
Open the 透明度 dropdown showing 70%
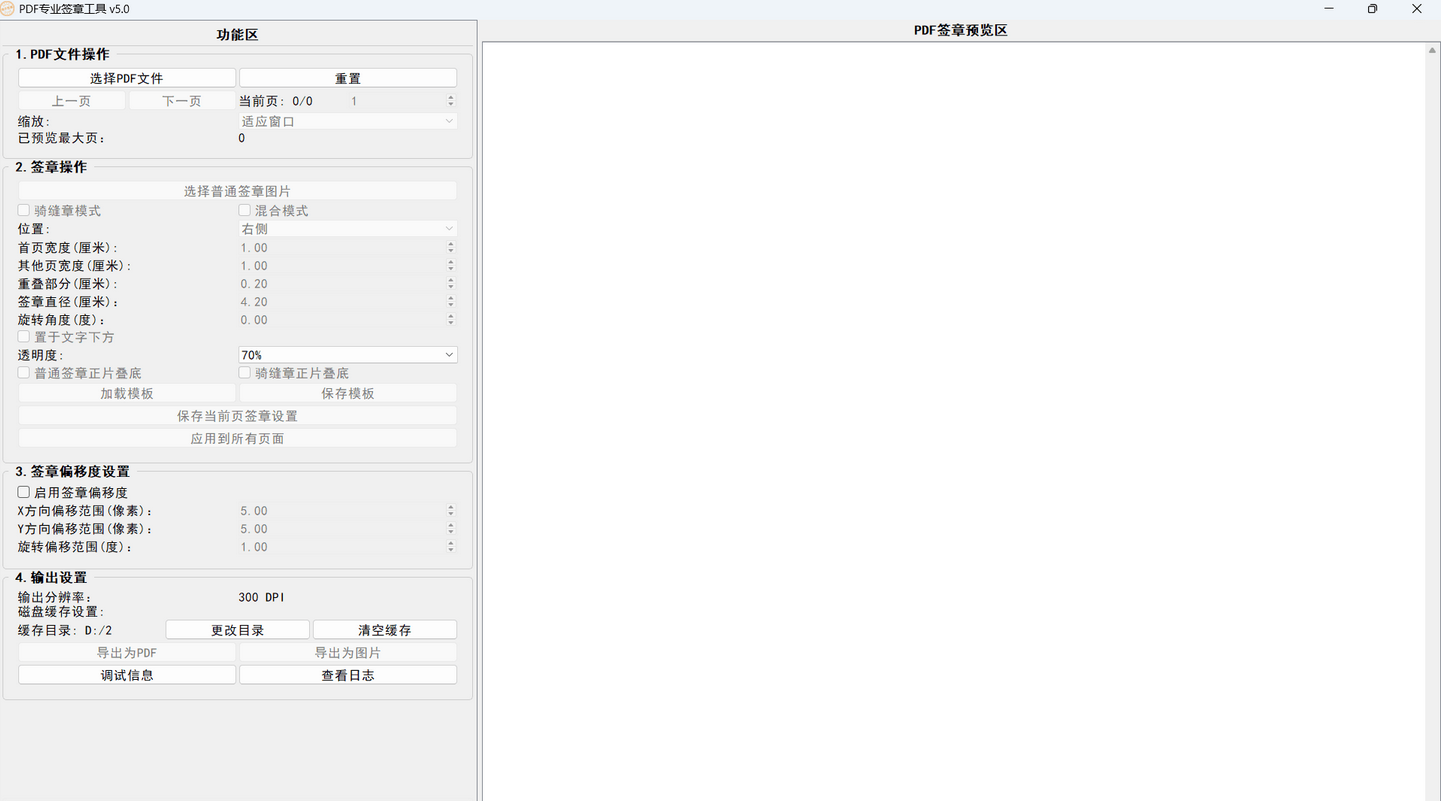click(347, 354)
